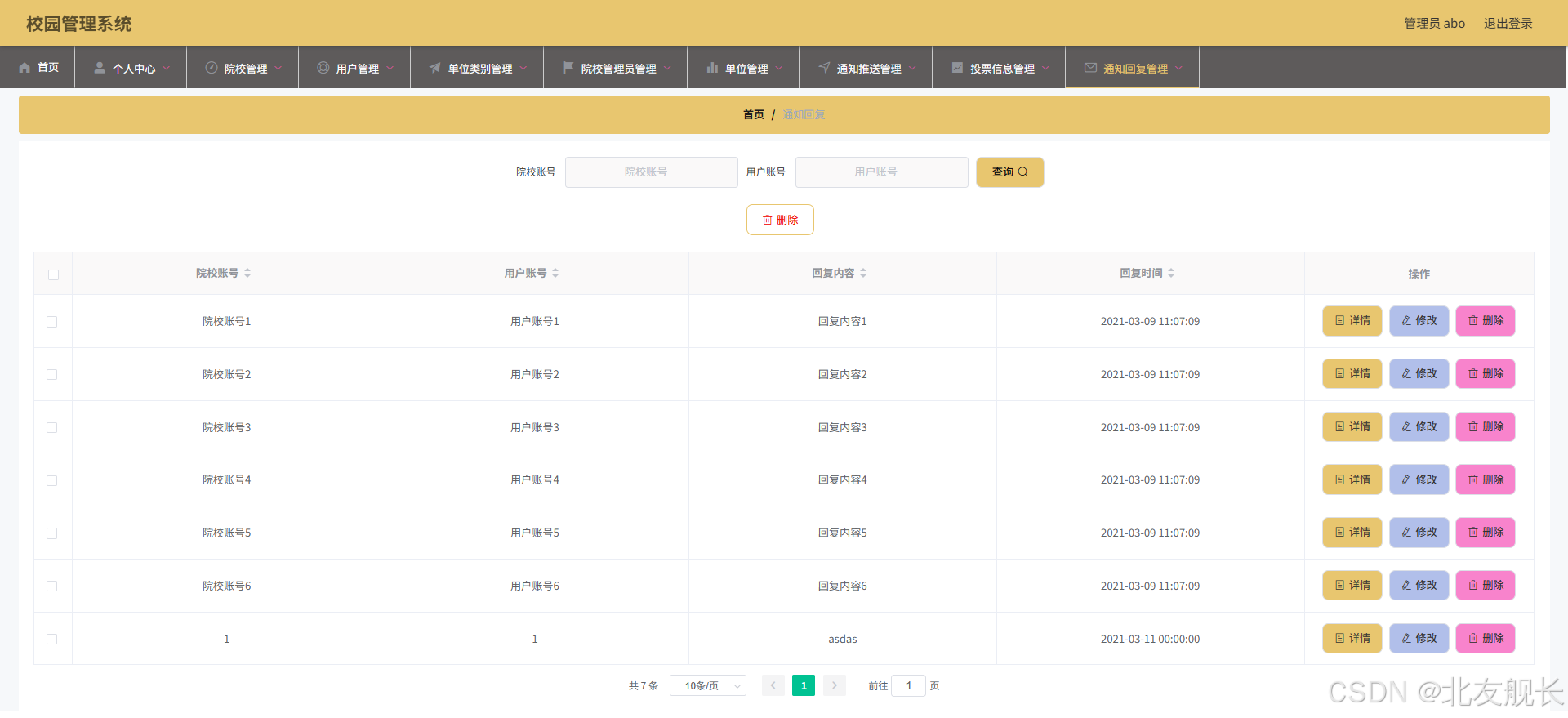Expand the 用户管理 menu chevron

tap(390, 69)
